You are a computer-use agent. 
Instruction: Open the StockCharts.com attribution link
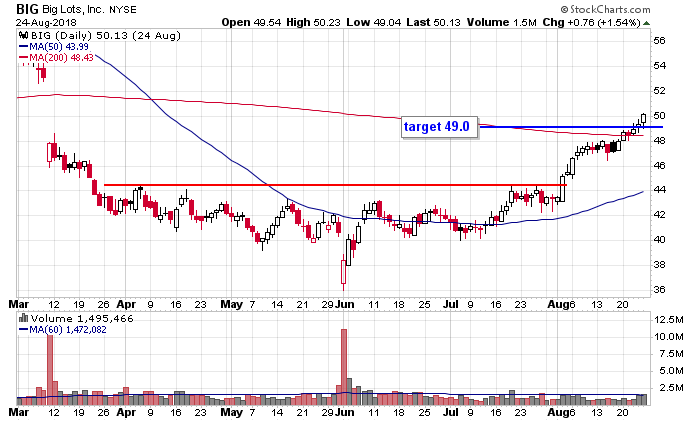605,9
